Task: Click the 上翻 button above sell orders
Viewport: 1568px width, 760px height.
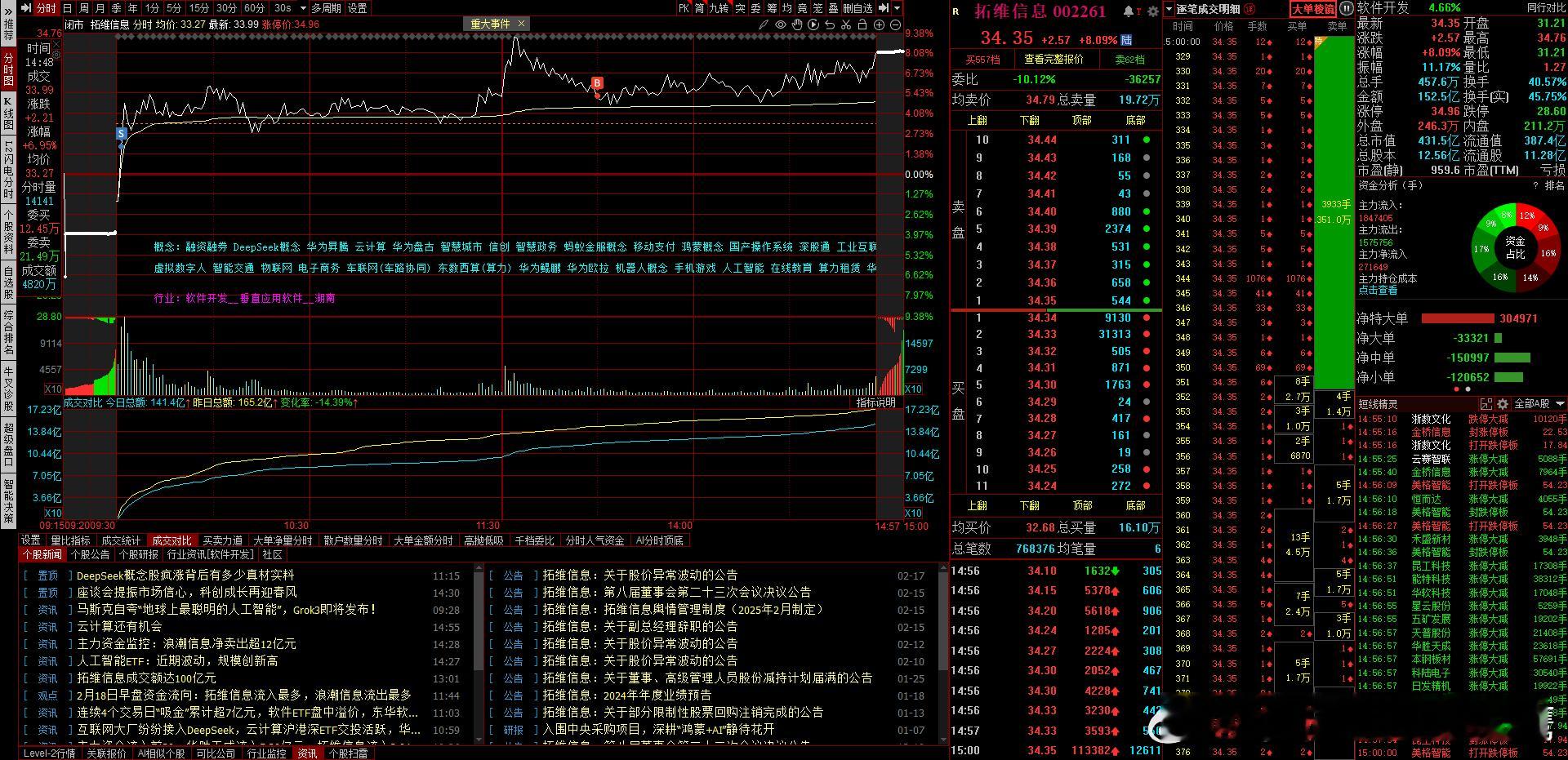Action: (977, 120)
